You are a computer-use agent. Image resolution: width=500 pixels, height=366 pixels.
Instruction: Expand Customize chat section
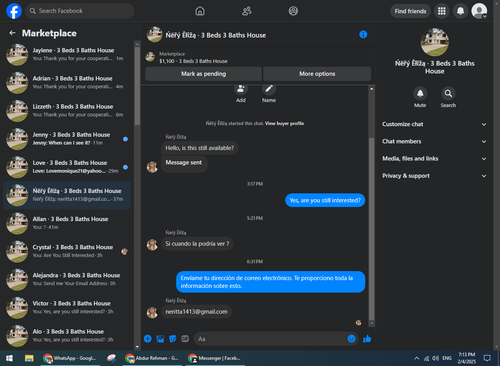pos(434,124)
